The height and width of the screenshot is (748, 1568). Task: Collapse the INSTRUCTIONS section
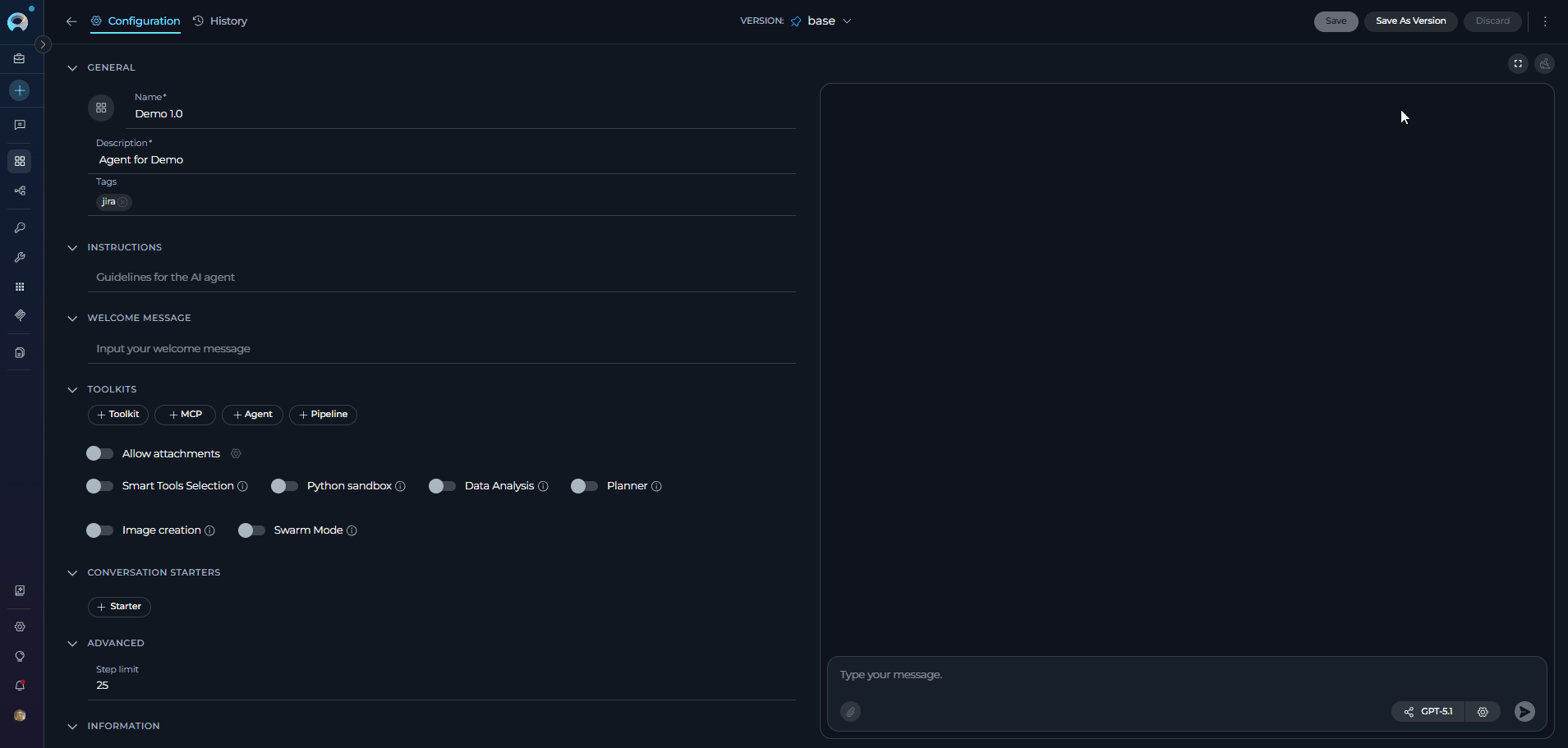72,248
